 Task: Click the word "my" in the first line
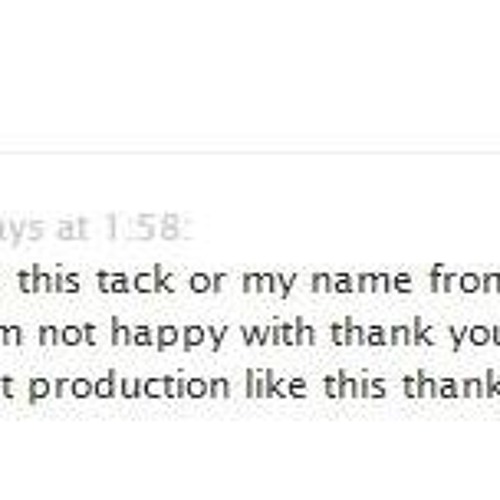(x=269, y=285)
